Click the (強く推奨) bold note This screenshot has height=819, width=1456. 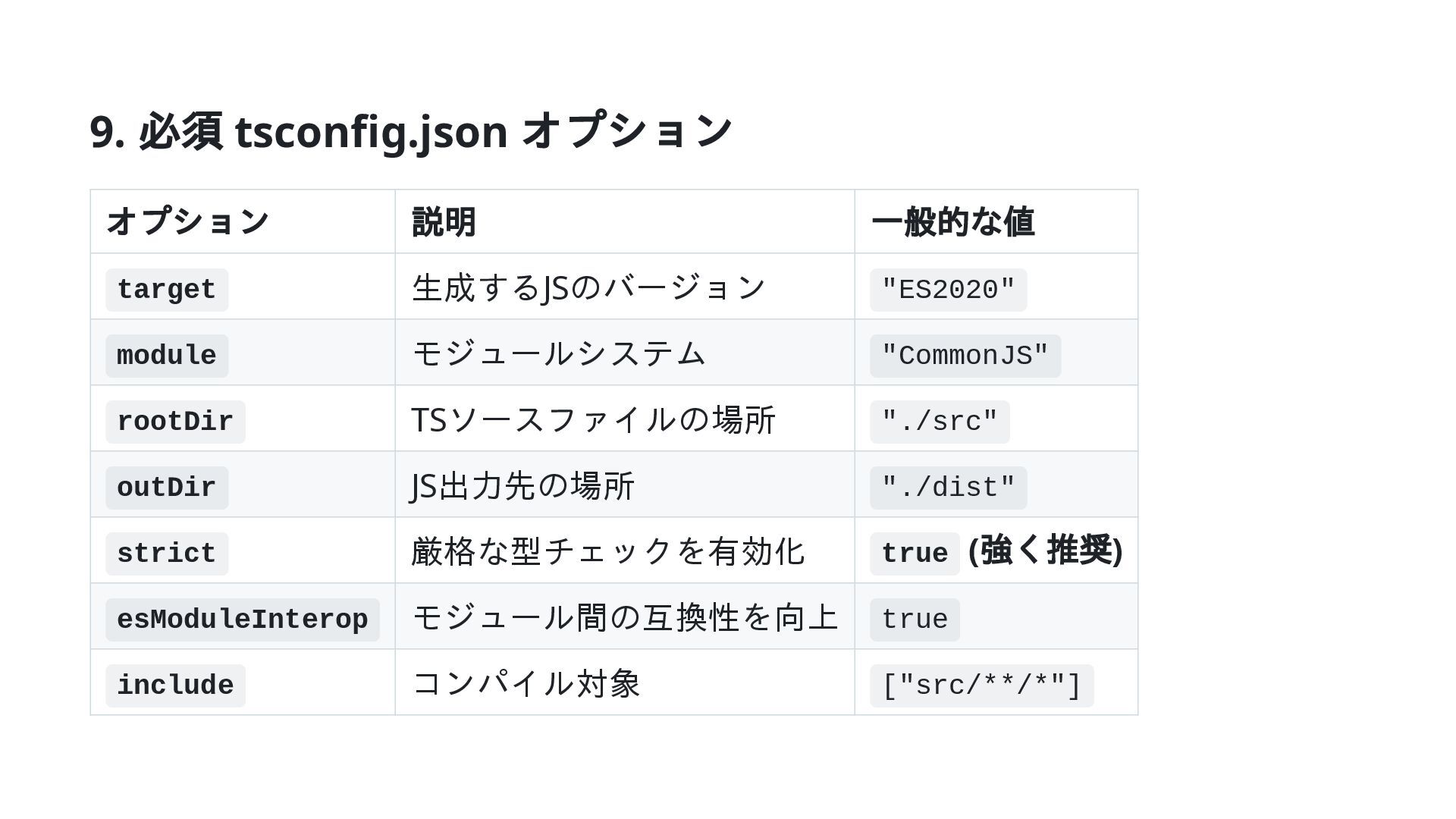pos(1045,551)
